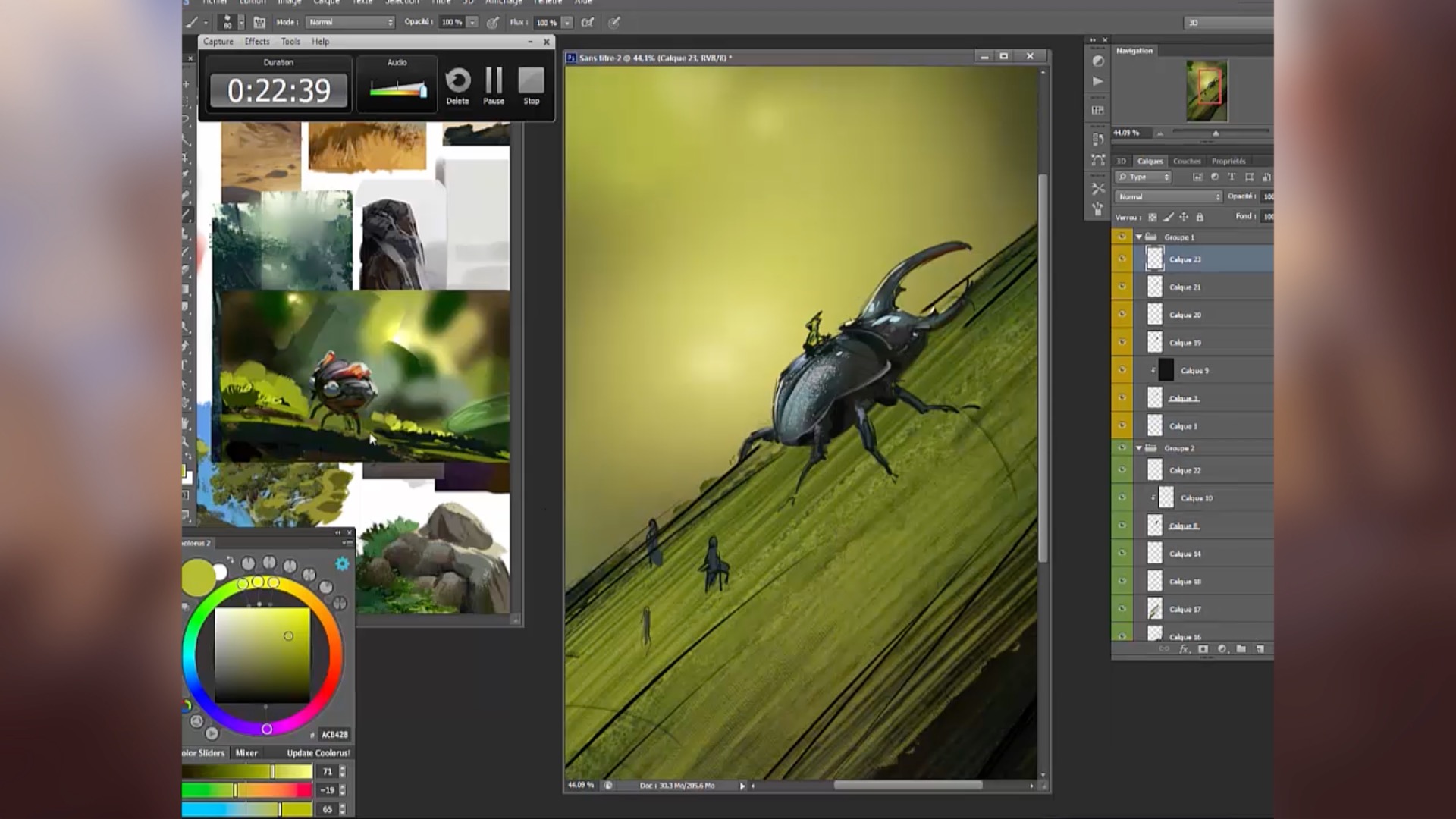Hide layer Calque 20 visibility eye
The height and width of the screenshot is (819, 1456).
coord(1122,315)
